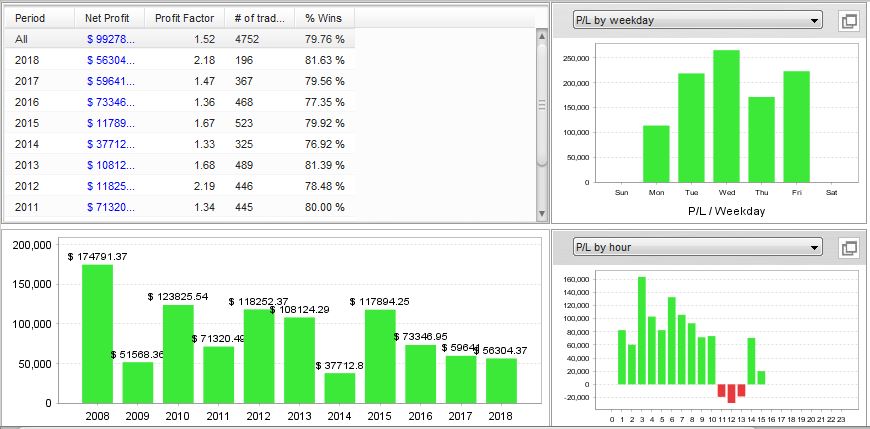This screenshot has width=870, height=429.
Task: Select the 2014 period row
Action: point(180,144)
